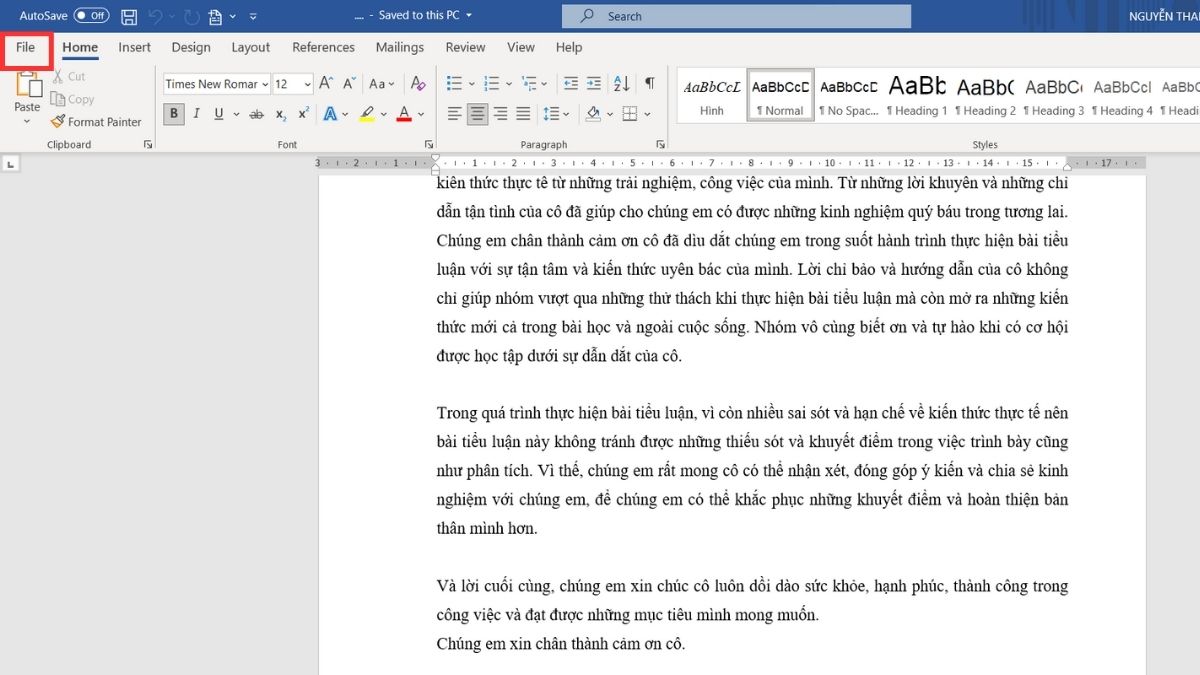Toggle Italic formatting
This screenshot has width=1200, height=675.
pyautogui.click(x=195, y=114)
